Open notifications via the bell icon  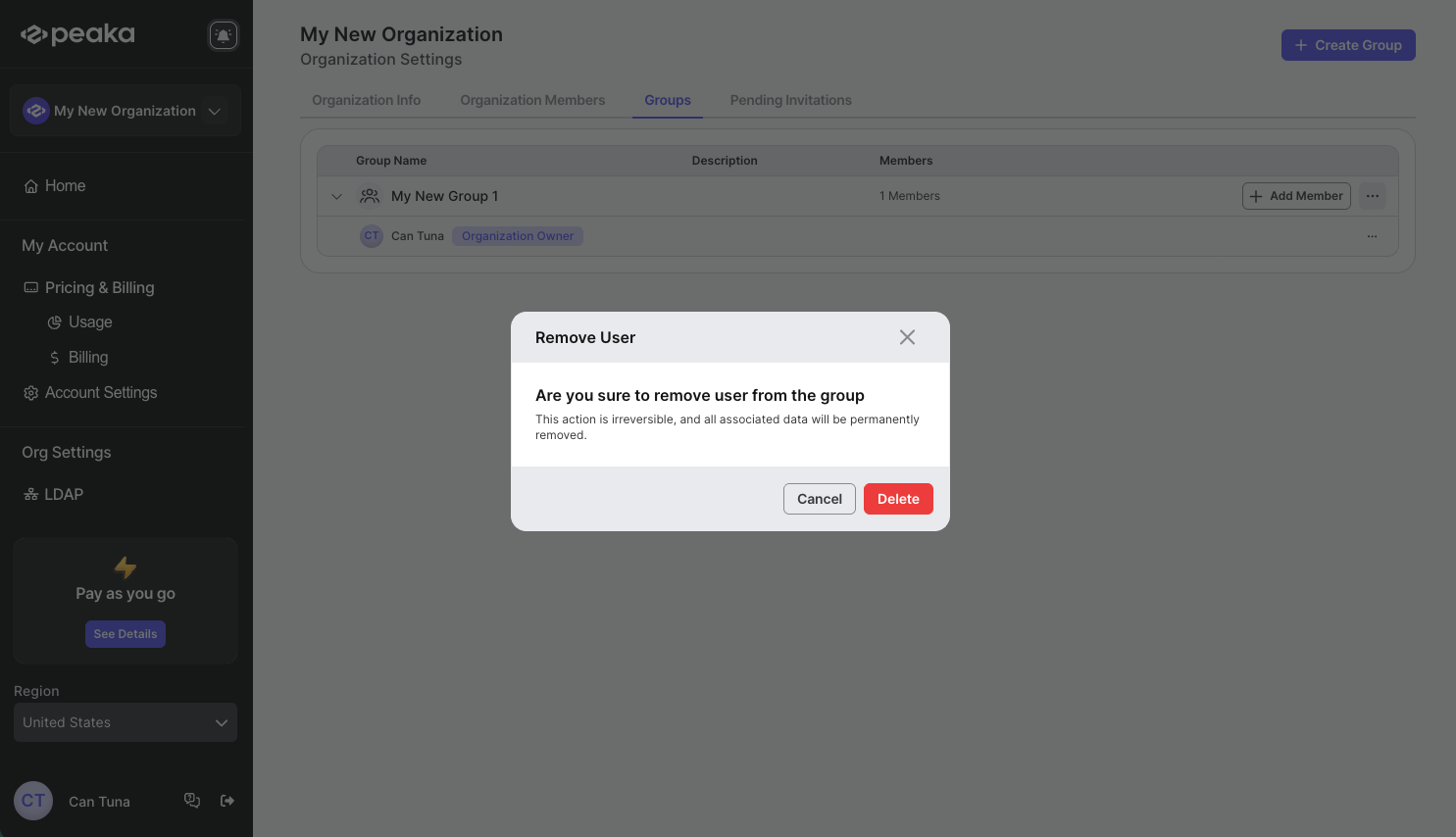(x=224, y=33)
